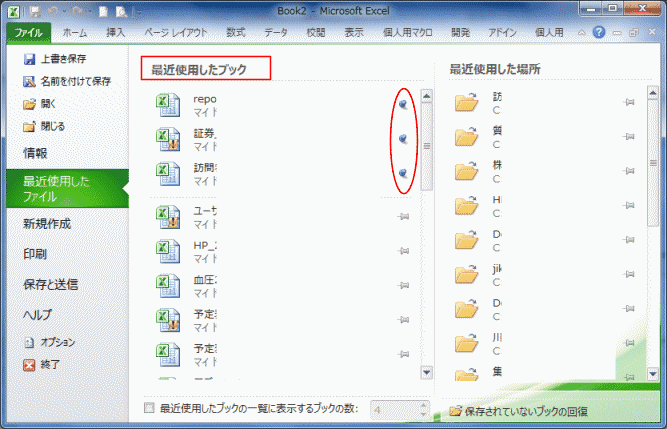
Task: Open the データ ribbon tab
Action: point(276,33)
